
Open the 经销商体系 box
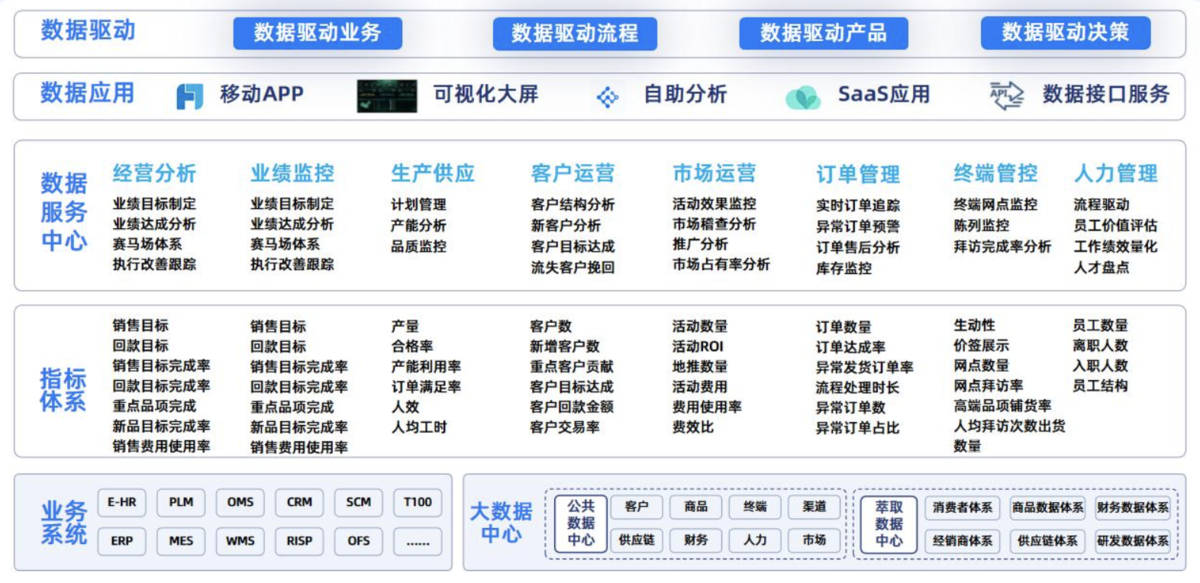point(962,540)
